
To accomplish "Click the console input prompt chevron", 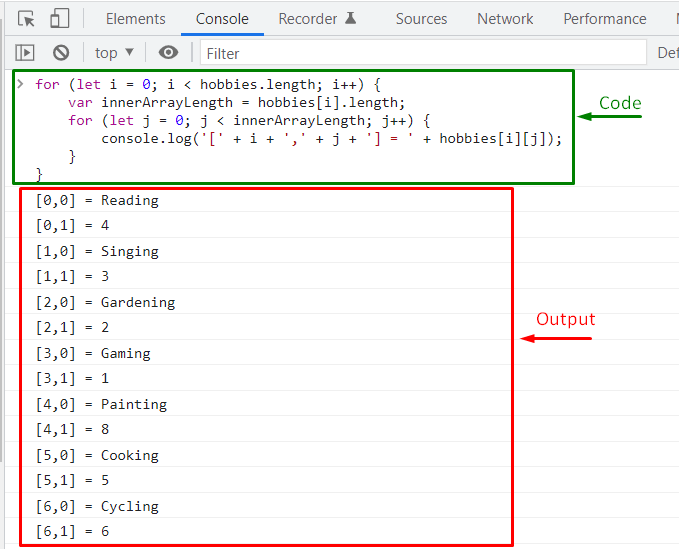I will [20, 84].
